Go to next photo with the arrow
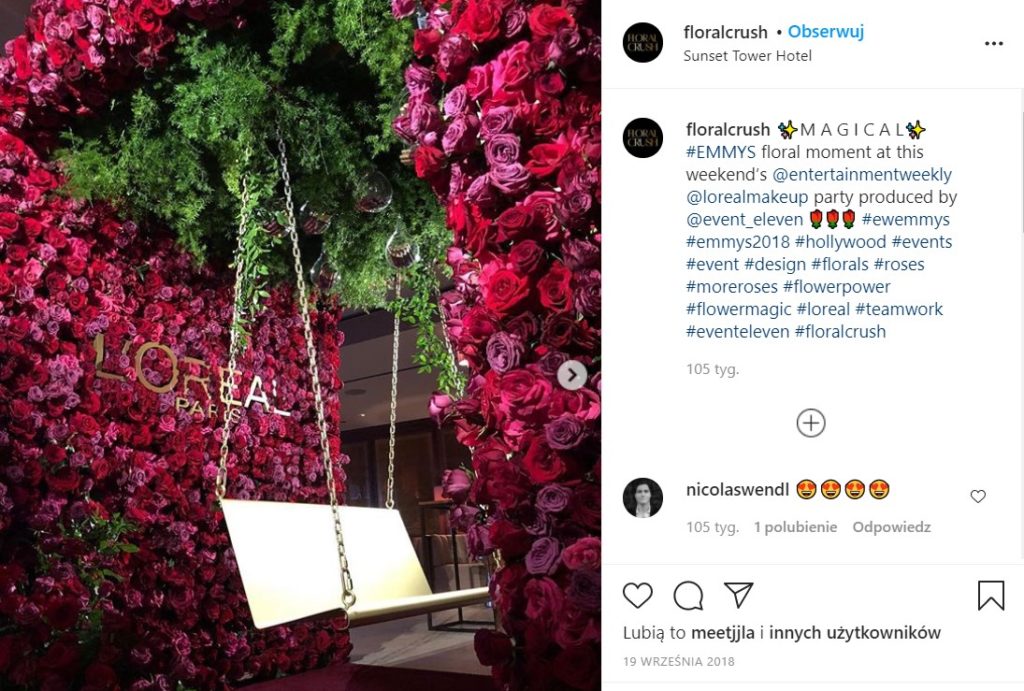This screenshot has height=691, width=1024. [572, 376]
